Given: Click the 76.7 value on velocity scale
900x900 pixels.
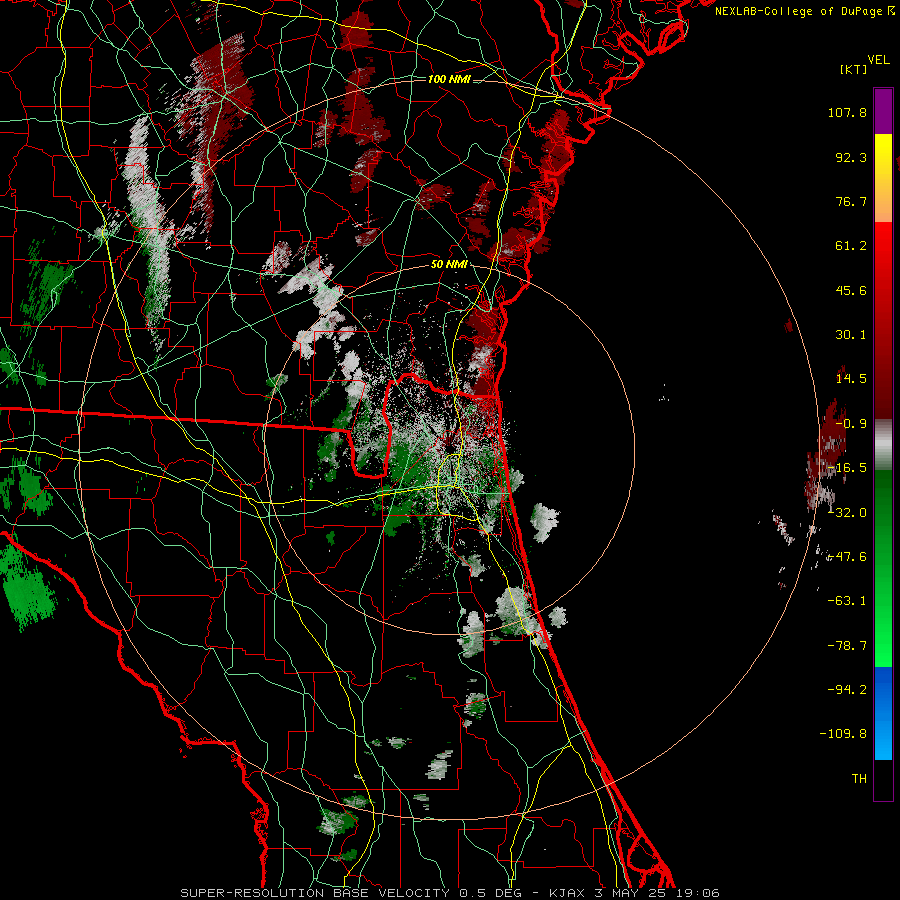Looking at the screenshot, I should 851,201.
